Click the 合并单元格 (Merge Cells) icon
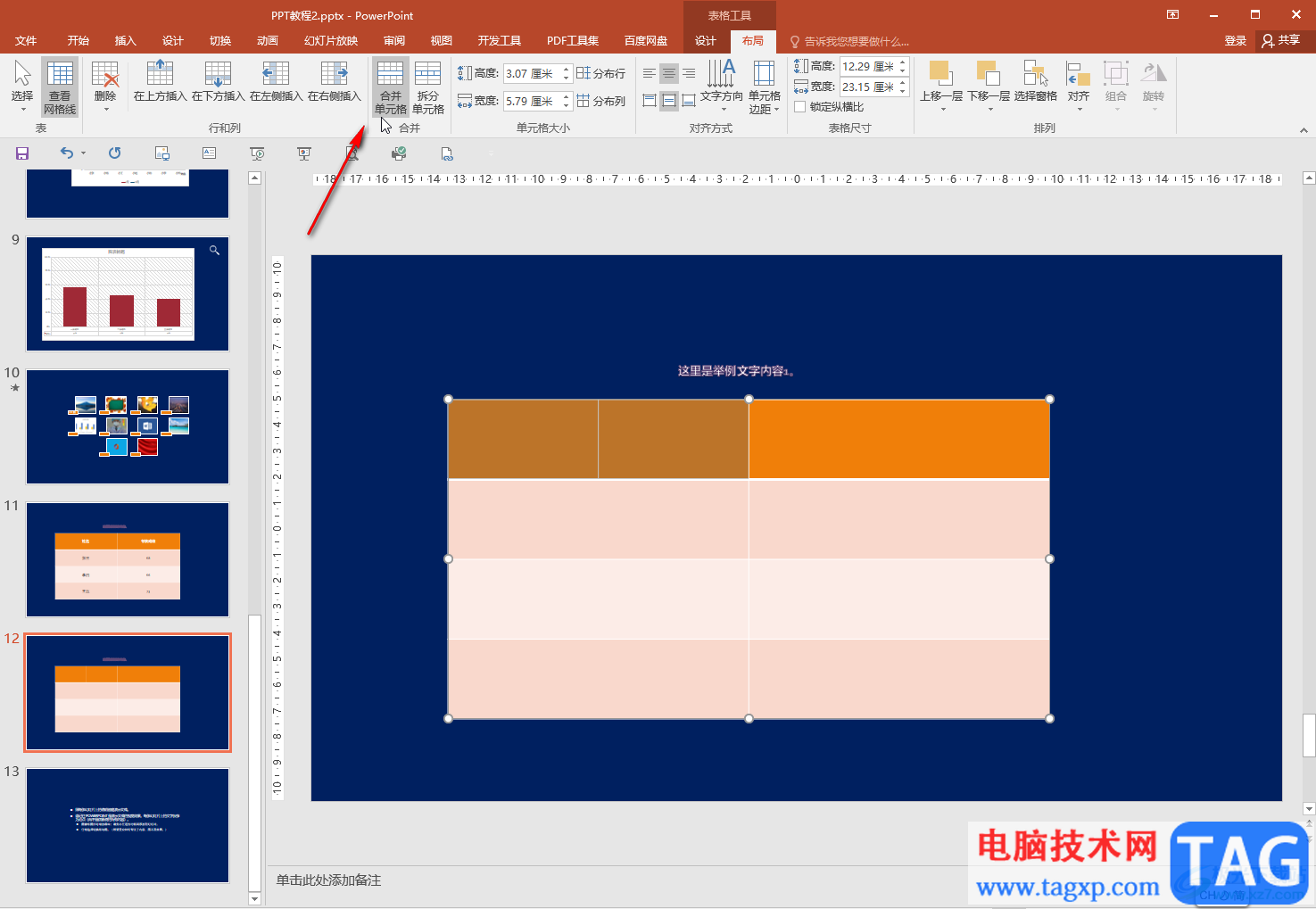 point(391,87)
